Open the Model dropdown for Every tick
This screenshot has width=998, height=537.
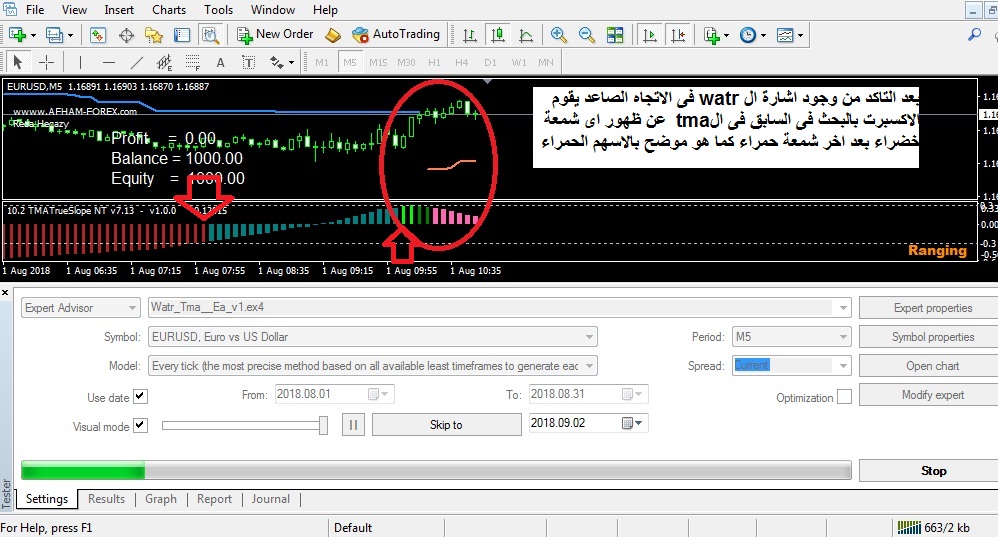[589, 366]
